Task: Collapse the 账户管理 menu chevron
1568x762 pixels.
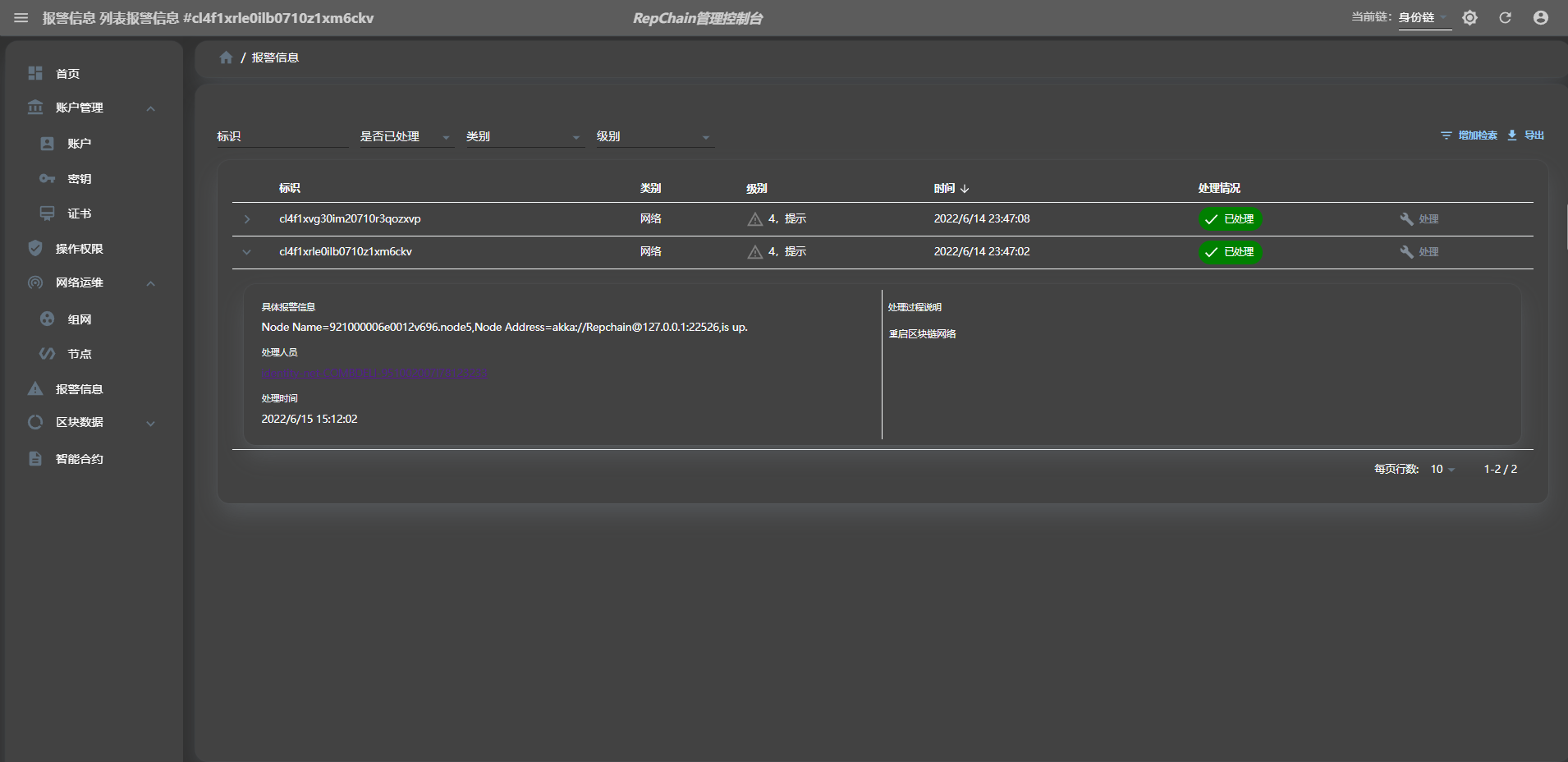Action: tap(151, 108)
